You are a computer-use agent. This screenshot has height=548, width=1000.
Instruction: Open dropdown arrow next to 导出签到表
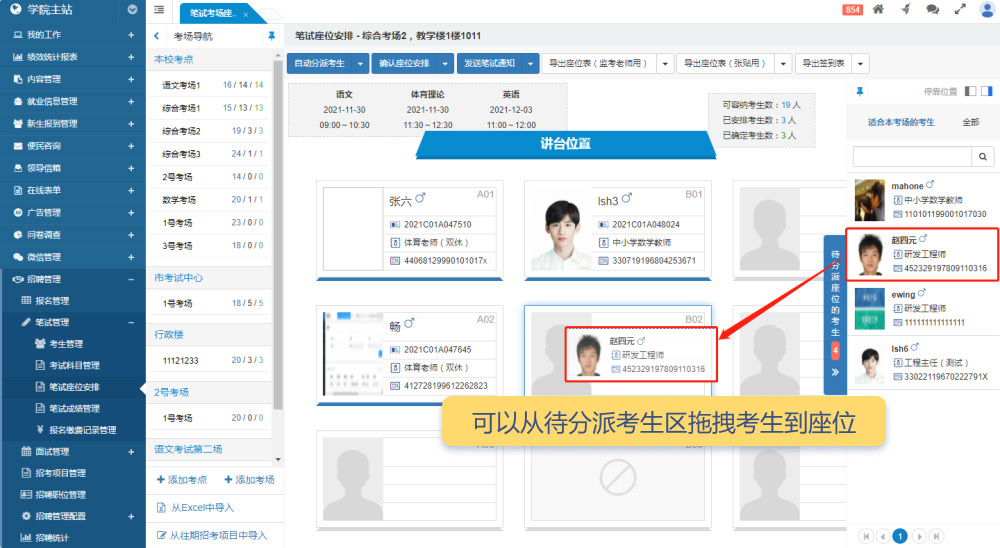[860, 63]
